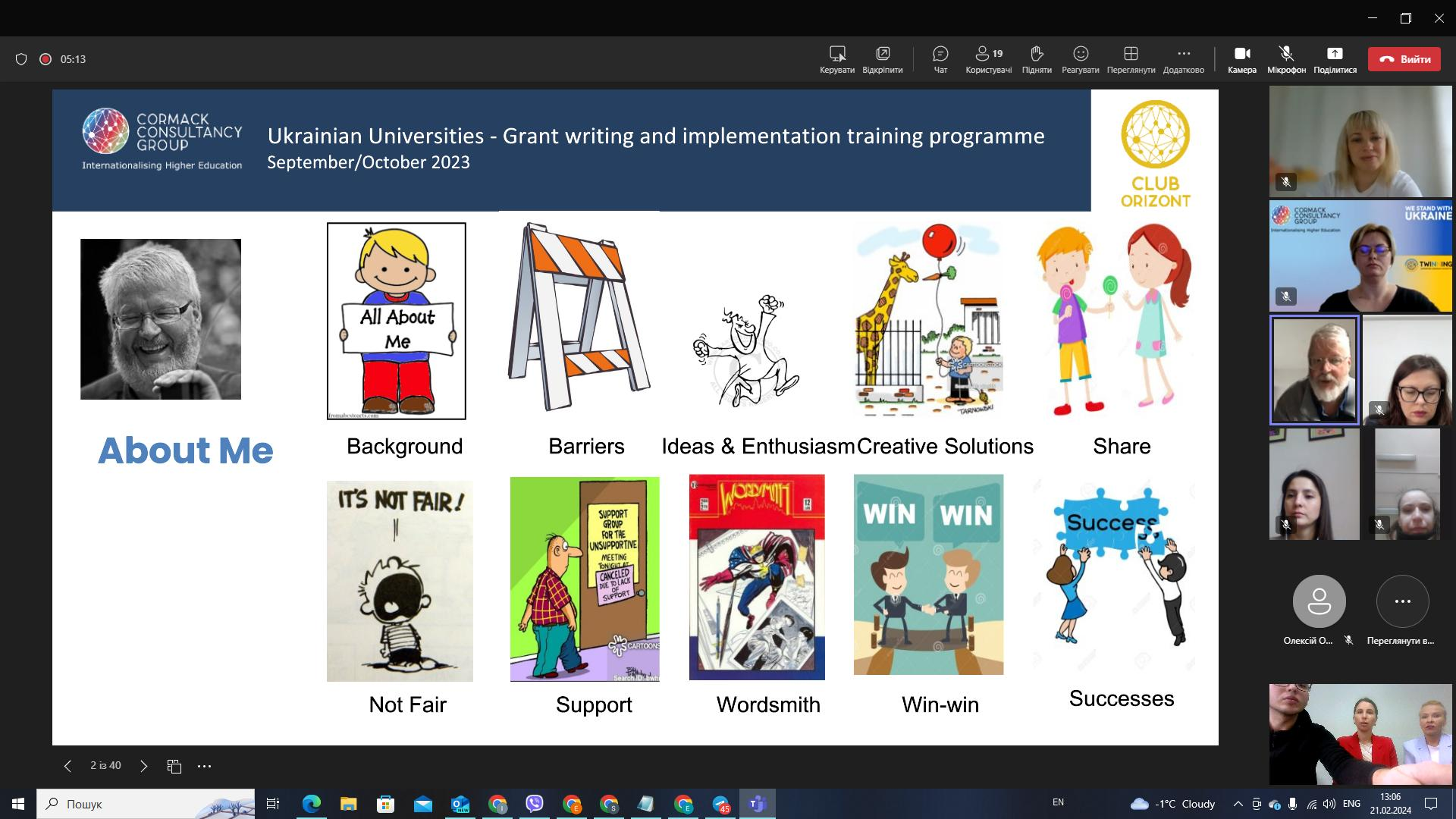Select the woman with glasses video tile
1456x819 pixels.
coord(1407,370)
